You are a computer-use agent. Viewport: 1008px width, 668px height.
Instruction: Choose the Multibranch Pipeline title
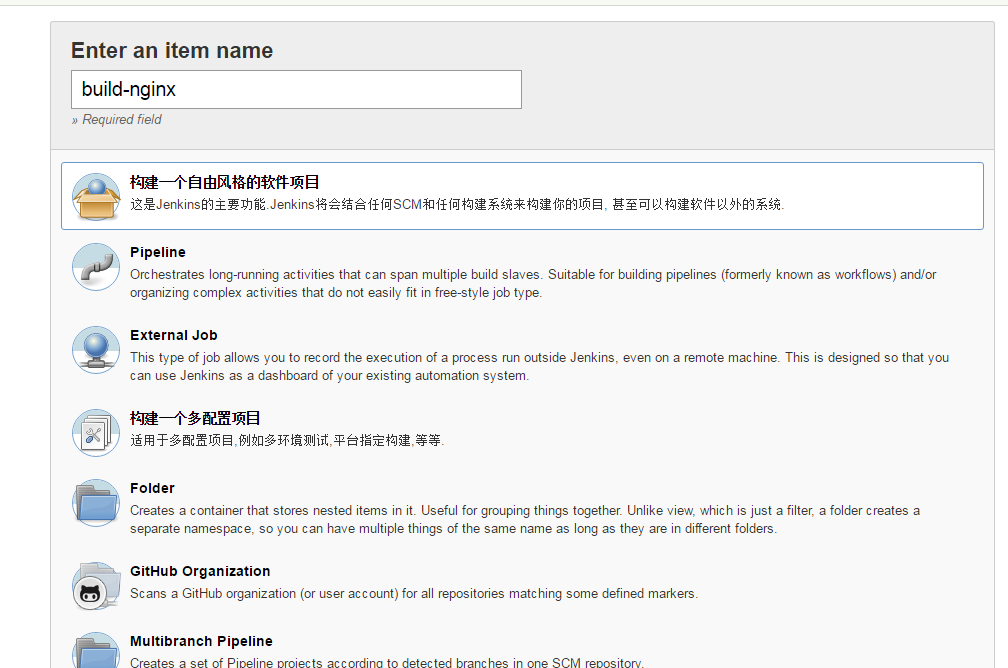pos(201,641)
